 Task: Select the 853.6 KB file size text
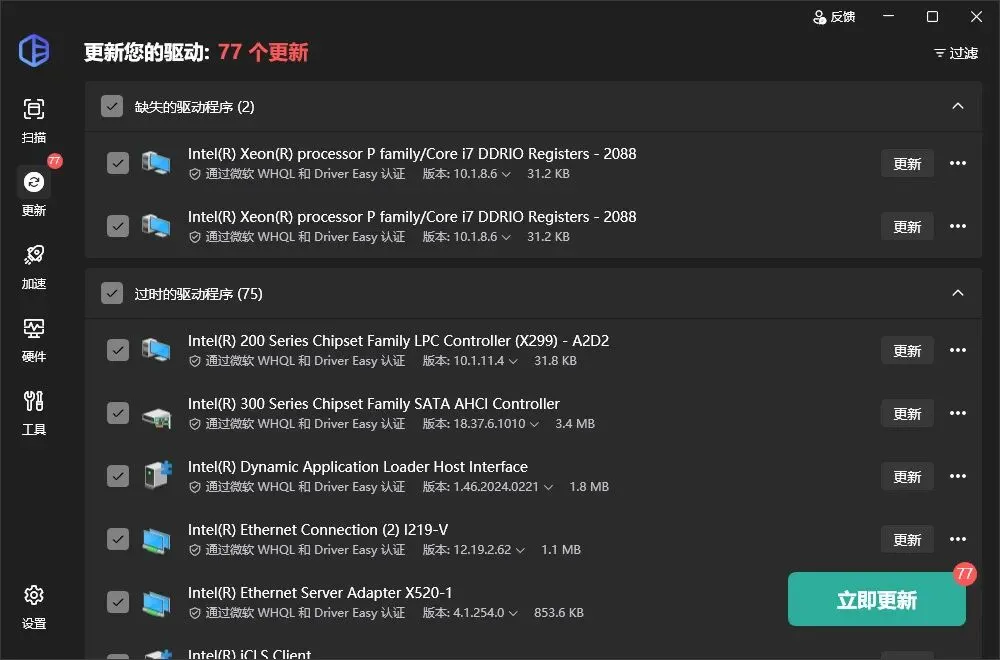pos(559,613)
